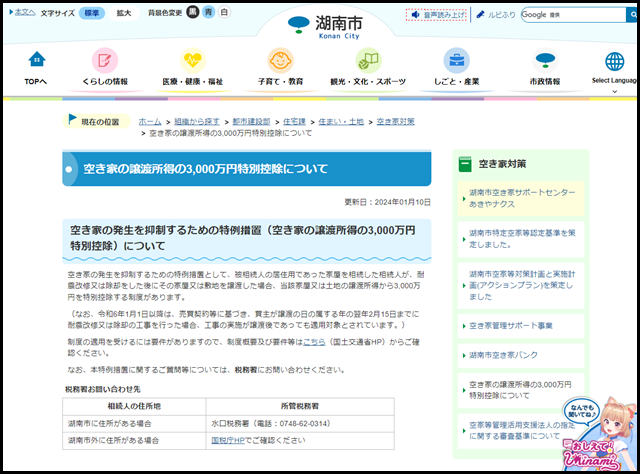
Task: Open 空き家管理サポート事業 sidebar link
Action: tap(521, 326)
